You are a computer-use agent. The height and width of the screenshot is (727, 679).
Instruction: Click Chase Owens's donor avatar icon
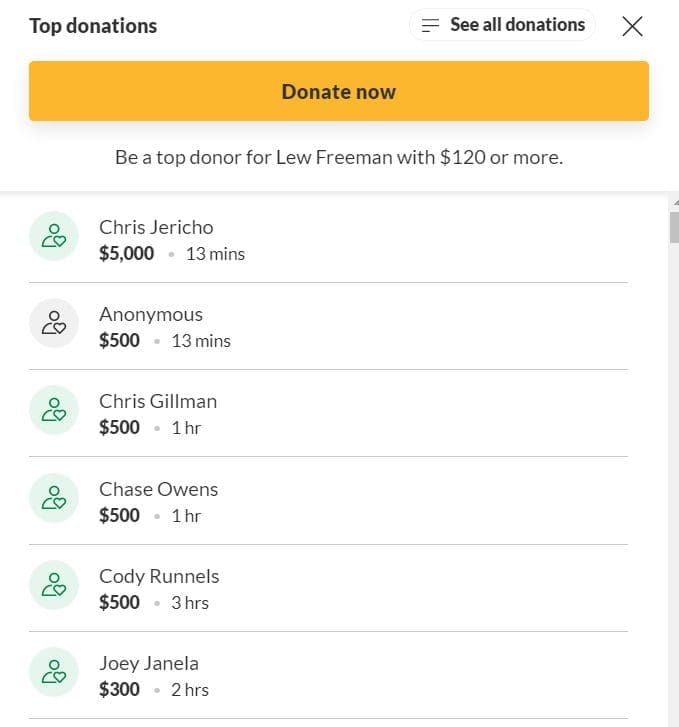click(54, 498)
